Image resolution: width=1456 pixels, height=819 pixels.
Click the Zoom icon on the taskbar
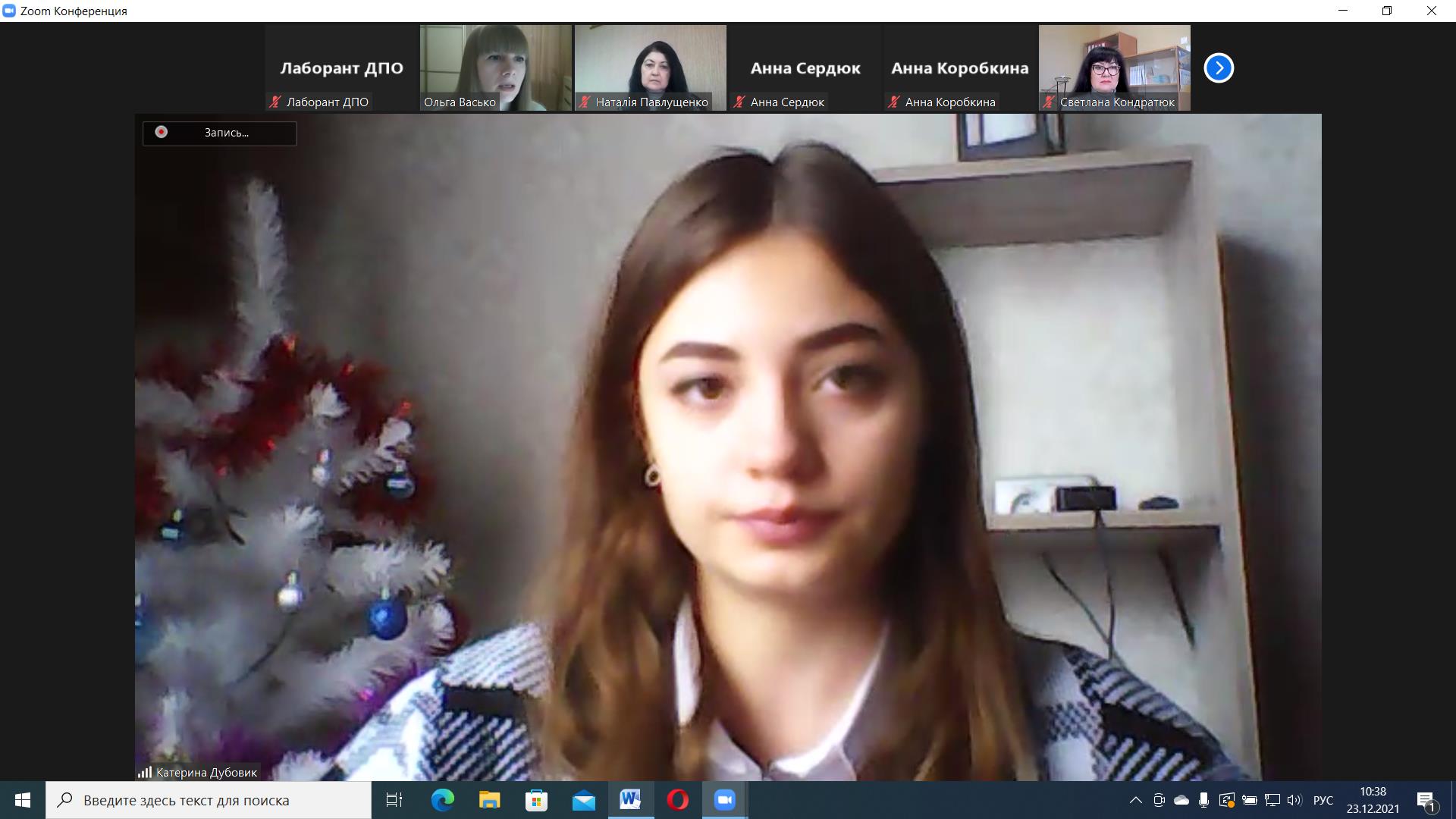pos(725,800)
